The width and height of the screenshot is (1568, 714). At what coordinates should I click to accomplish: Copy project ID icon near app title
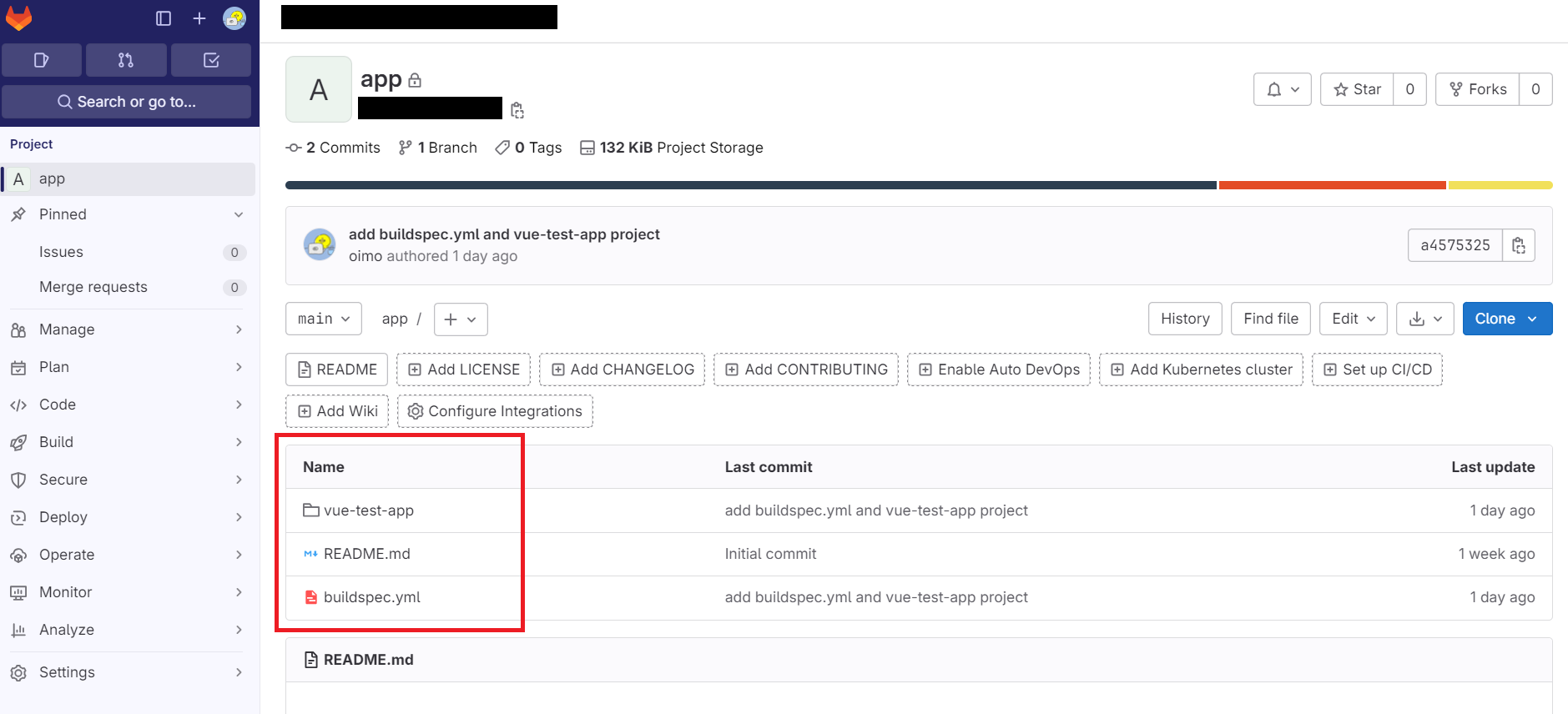pyautogui.click(x=517, y=110)
